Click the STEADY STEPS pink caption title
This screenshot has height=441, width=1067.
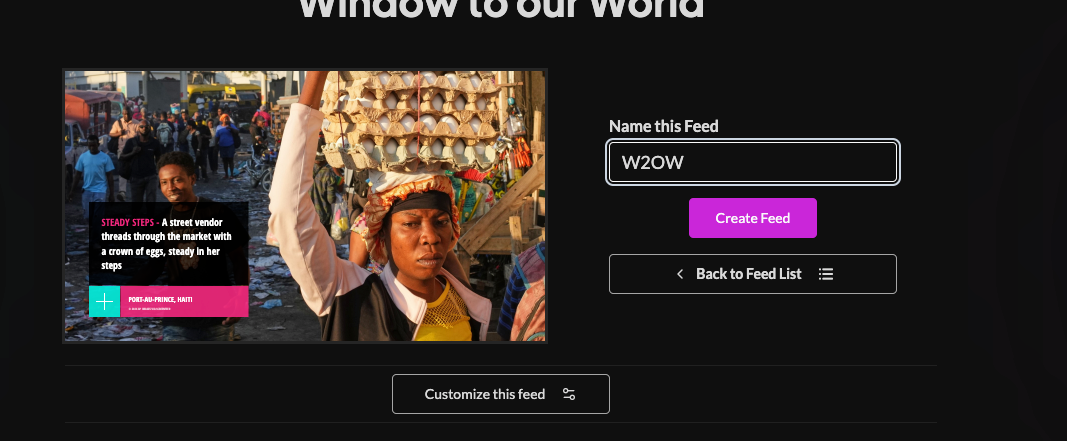pyautogui.click(x=127, y=222)
